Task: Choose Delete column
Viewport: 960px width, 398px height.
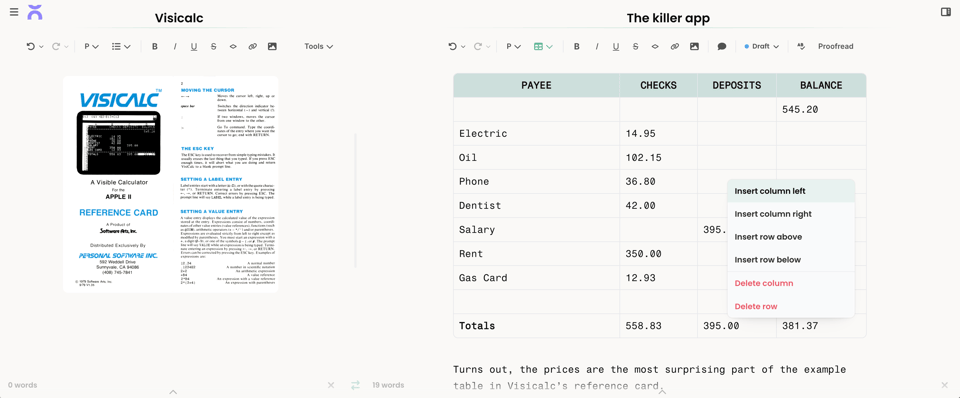Action: [x=790, y=283]
